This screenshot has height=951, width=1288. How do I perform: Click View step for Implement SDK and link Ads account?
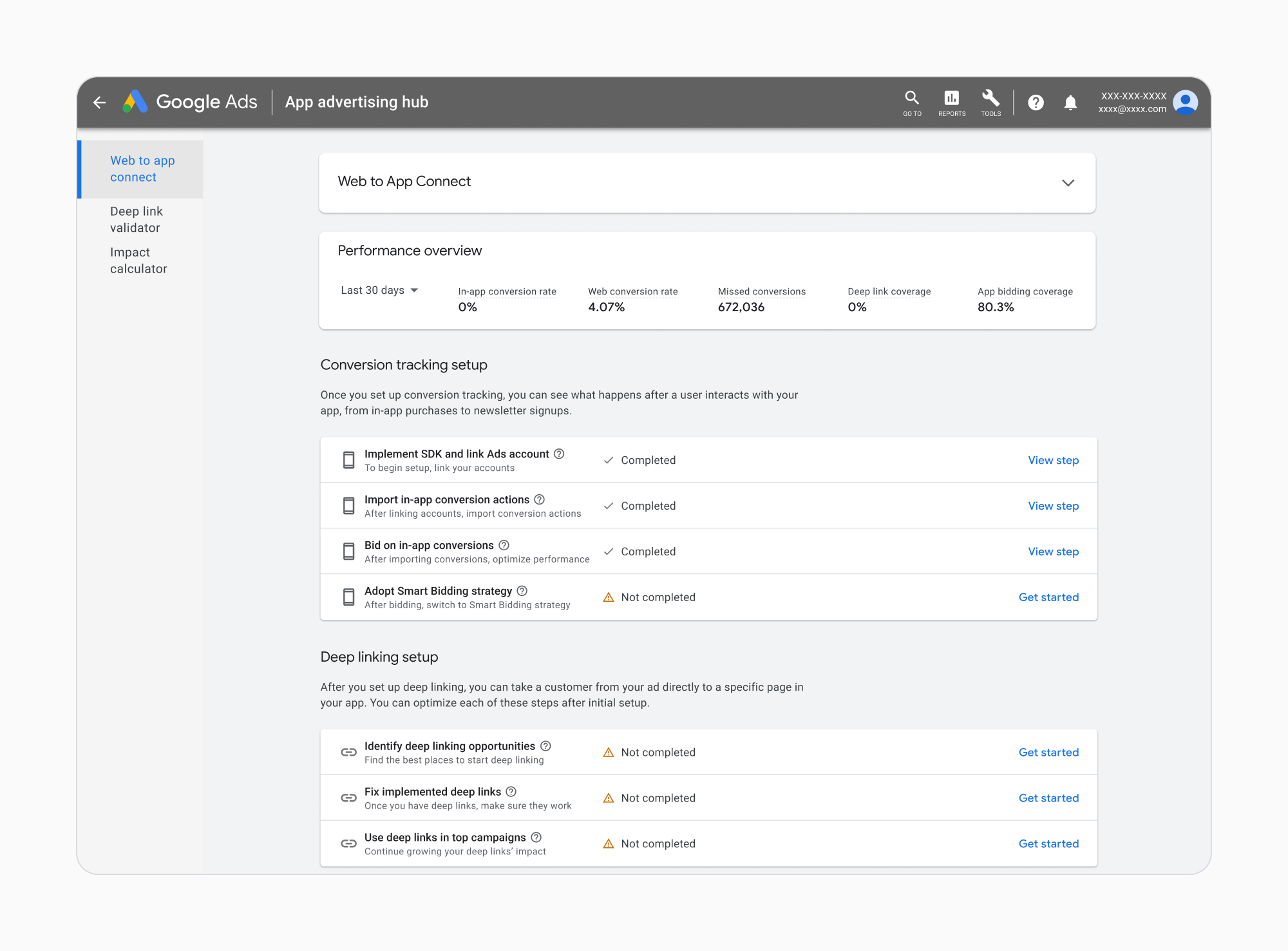(1053, 460)
